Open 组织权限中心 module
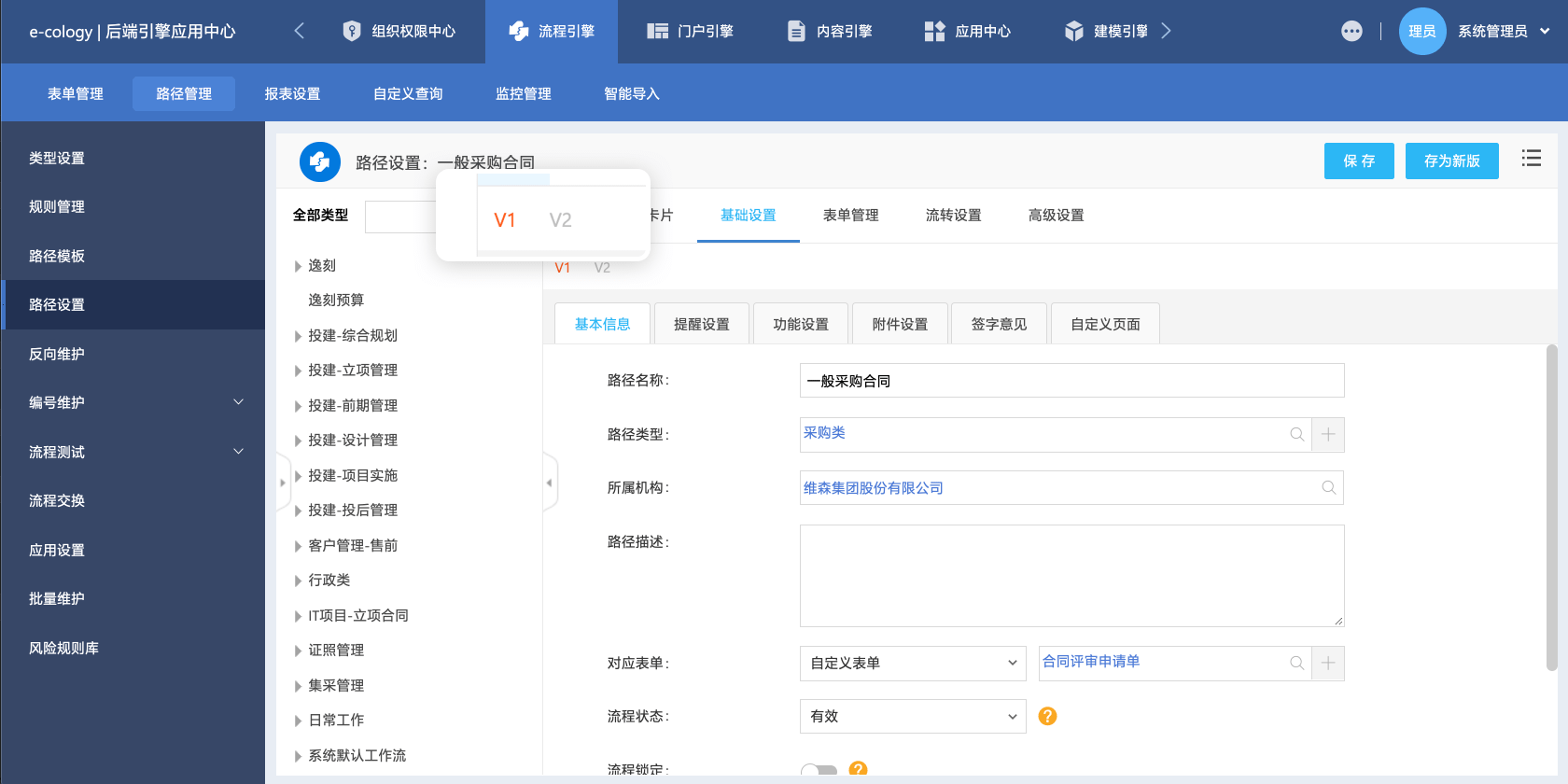 pyautogui.click(x=399, y=31)
